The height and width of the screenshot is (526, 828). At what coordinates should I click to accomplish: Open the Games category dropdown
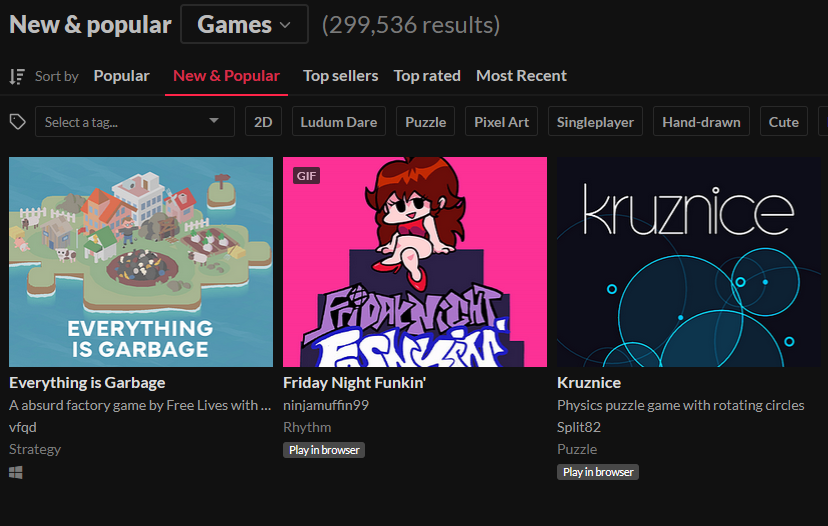pos(244,24)
